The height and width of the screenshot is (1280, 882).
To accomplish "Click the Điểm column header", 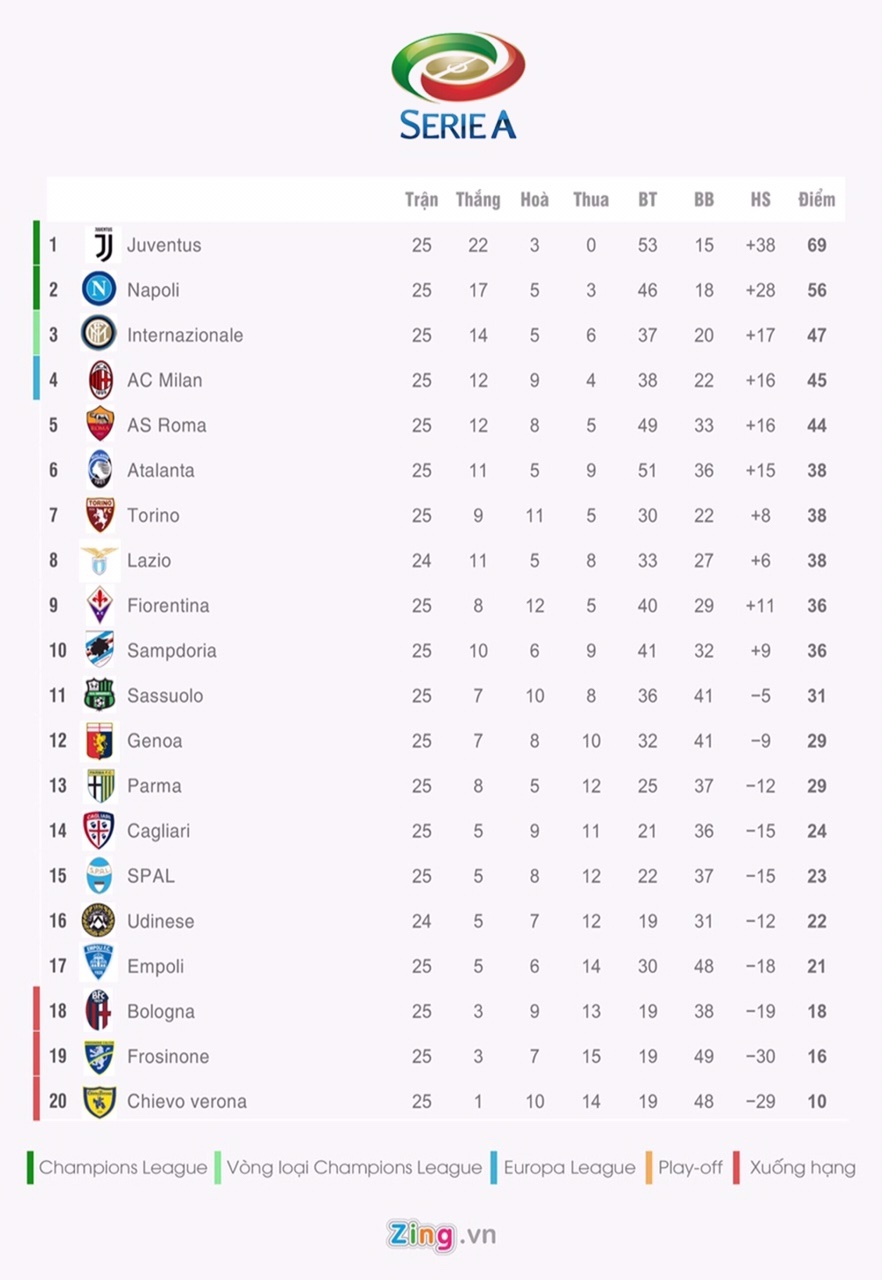I will [x=816, y=200].
